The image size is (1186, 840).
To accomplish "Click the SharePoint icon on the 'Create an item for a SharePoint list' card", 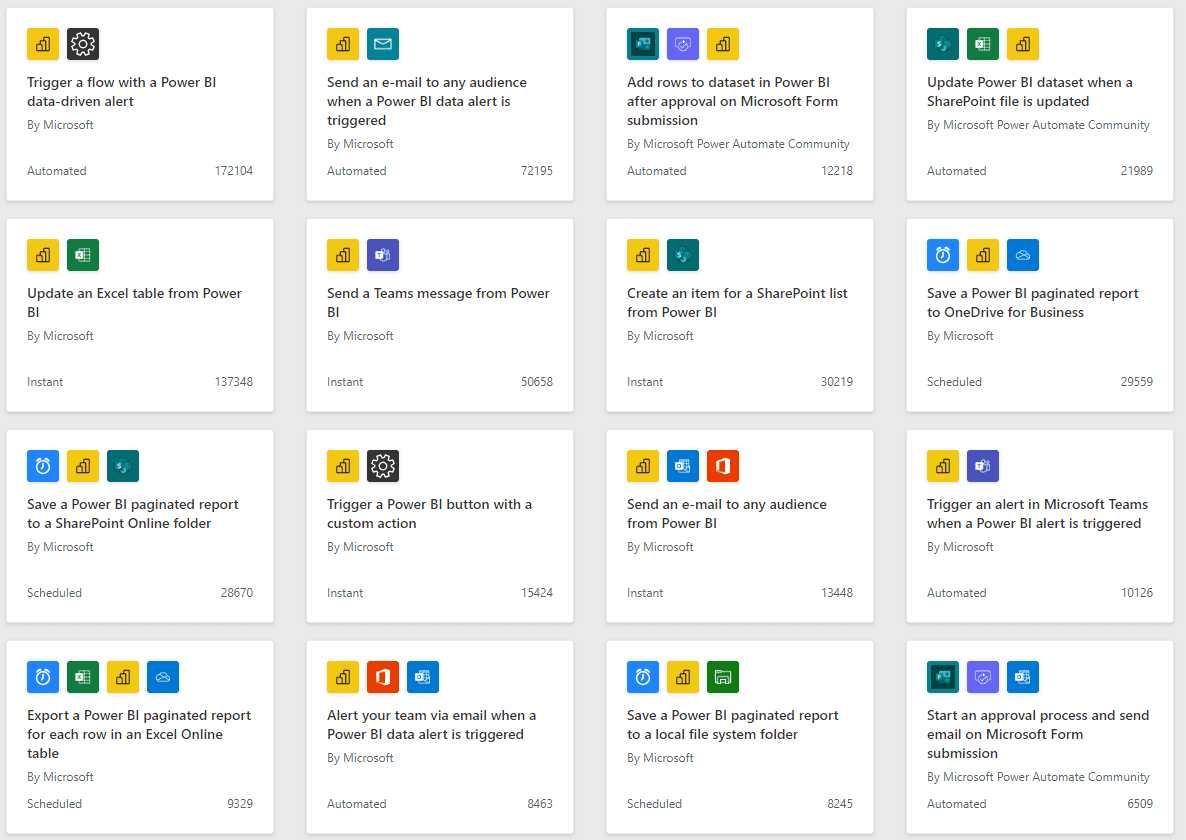I will [x=683, y=255].
